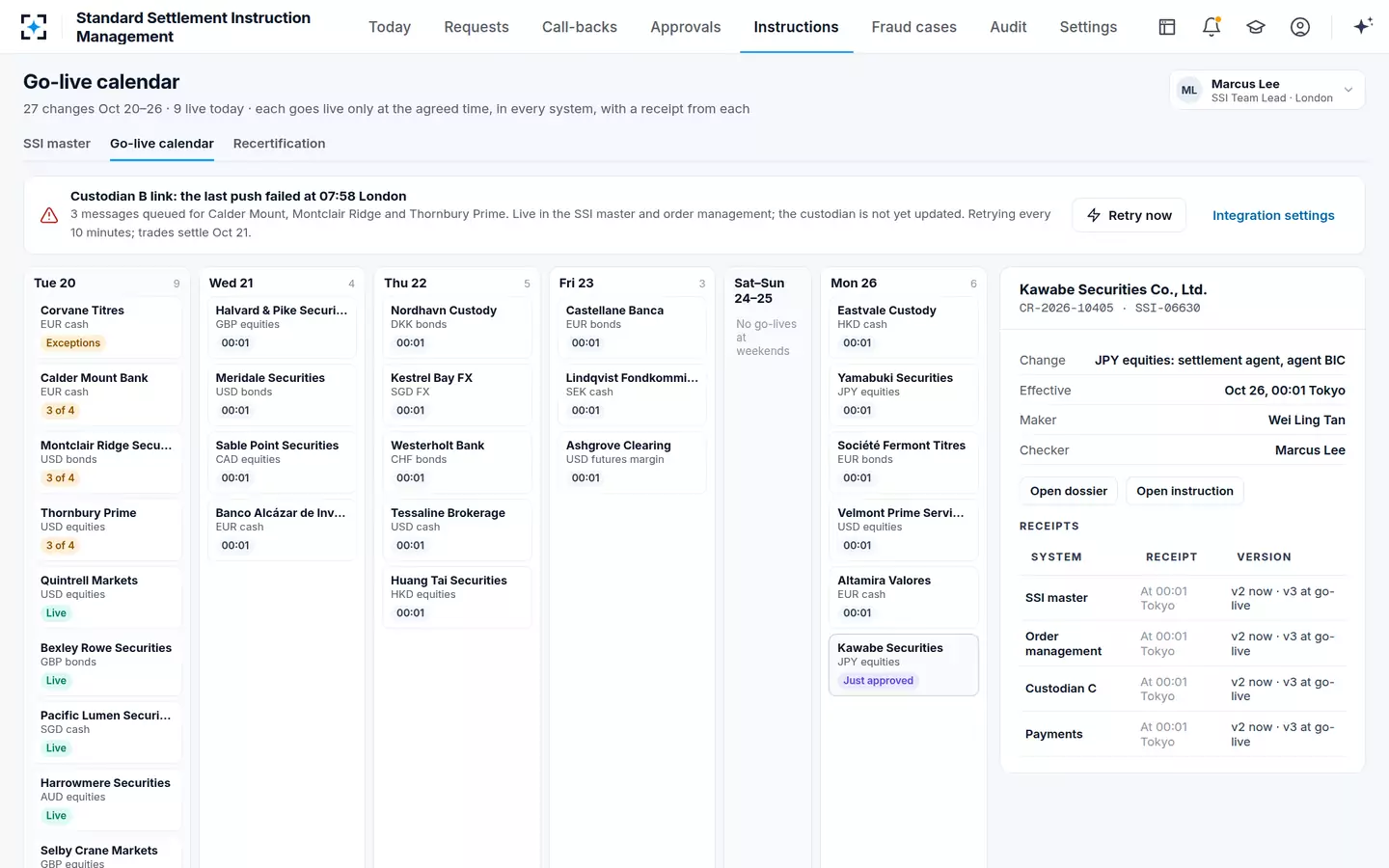The height and width of the screenshot is (868, 1389).
Task: Open the layout panel icon
Action: point(1167,27)
